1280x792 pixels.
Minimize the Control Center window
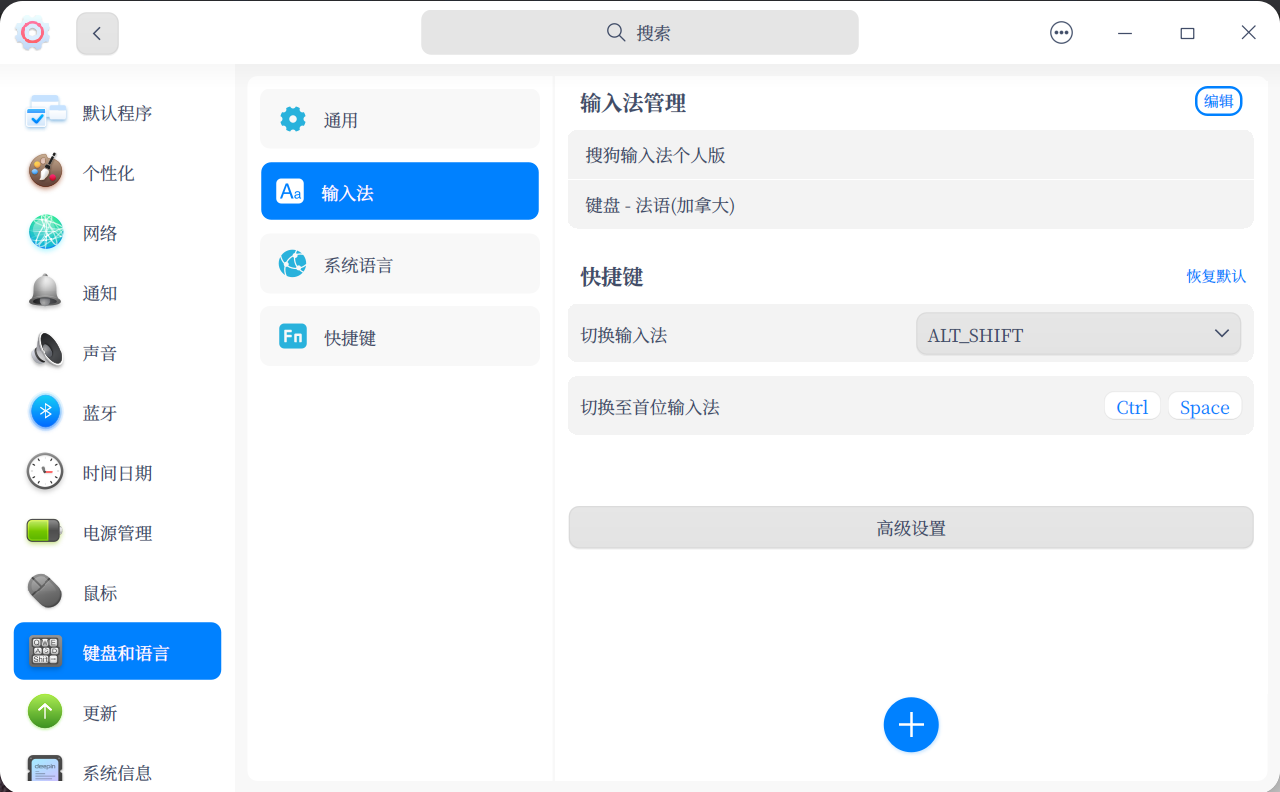(1125, 33)
